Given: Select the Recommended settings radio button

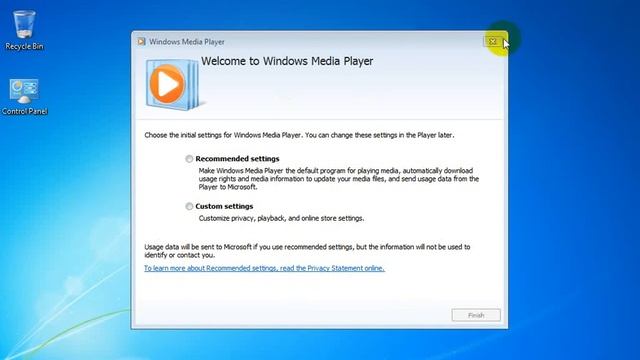Looking at the screenshot, I should (x=189, y=159).
